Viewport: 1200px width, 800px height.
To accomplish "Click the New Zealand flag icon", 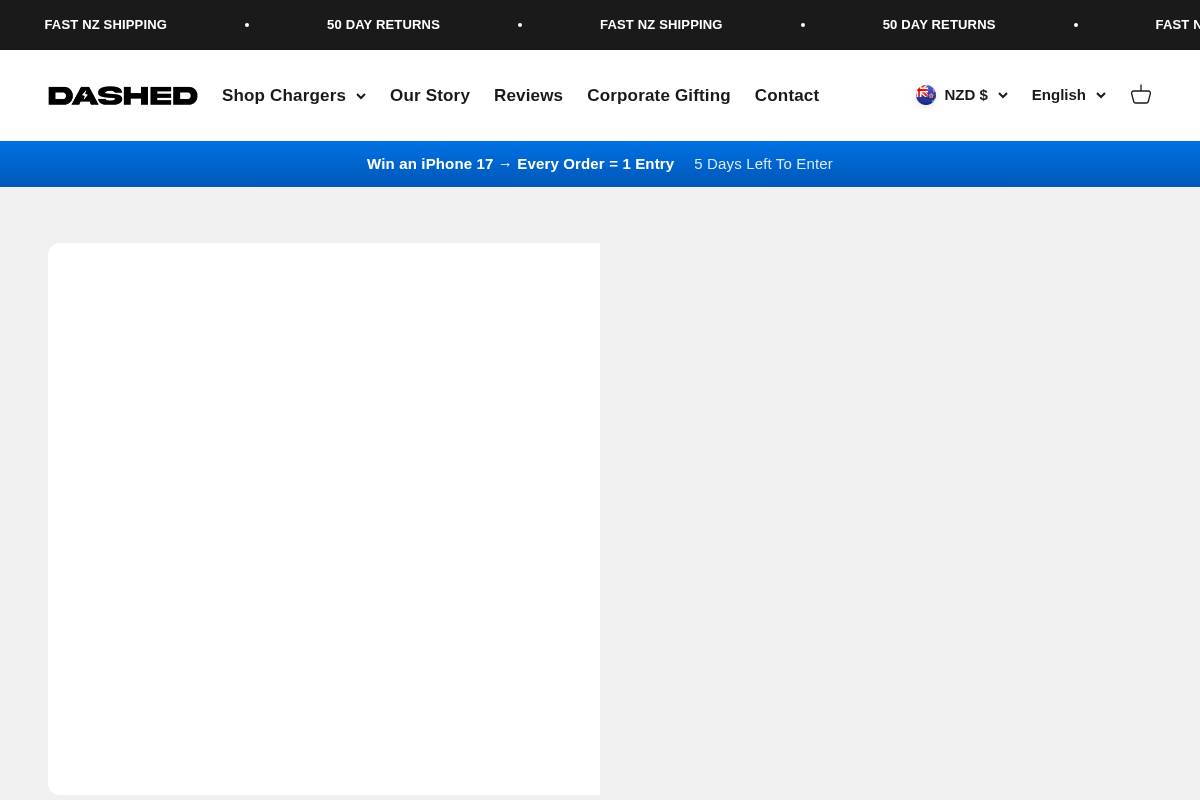I will (926, 95).
